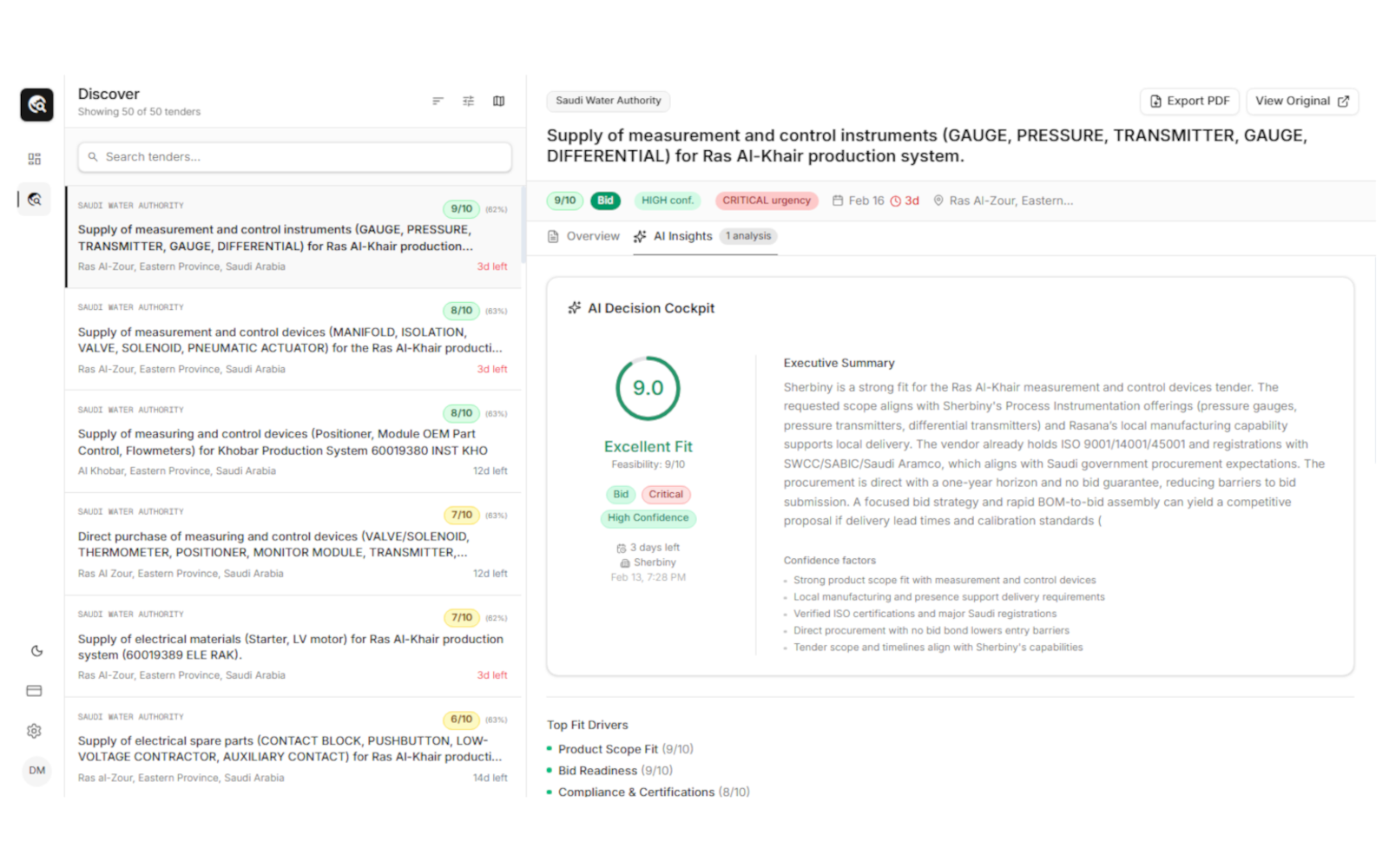1389x868 pixels.
Task: Select the Discover magnifier icon in sidebar
Action: [34, 199]
